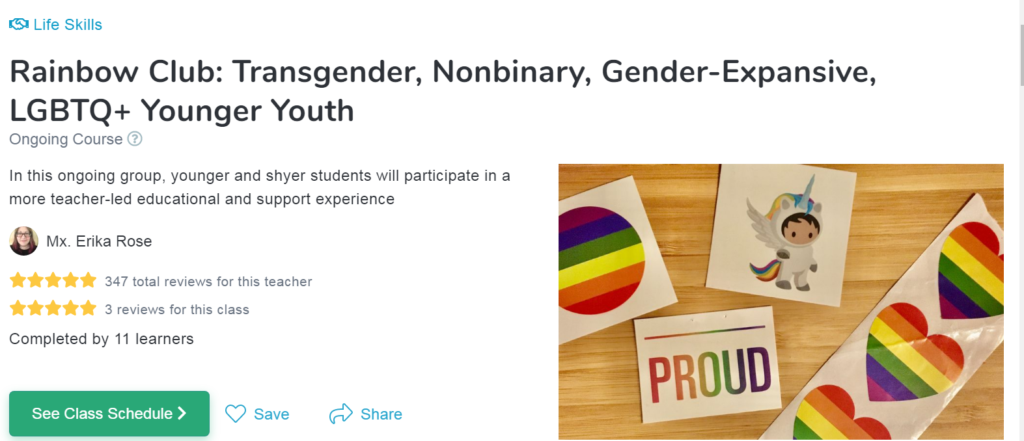Click the heart Save icon
The height and width of the screenshot is (441, 1024).
[235, 414]
